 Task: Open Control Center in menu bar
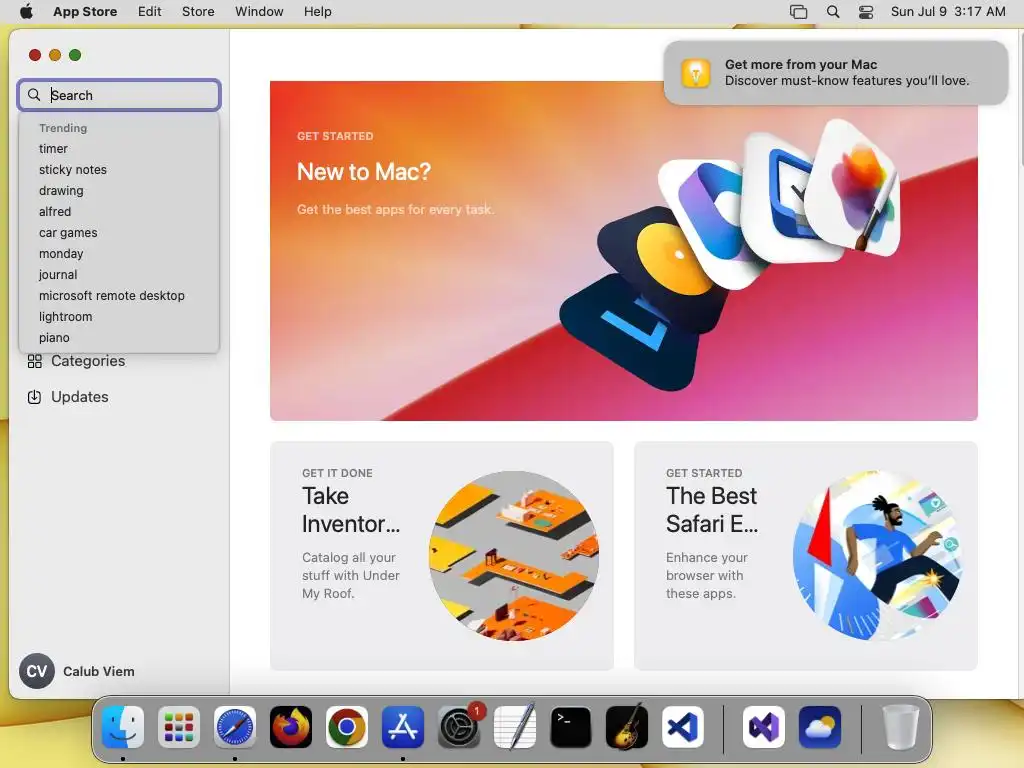[x=866, y=12]
